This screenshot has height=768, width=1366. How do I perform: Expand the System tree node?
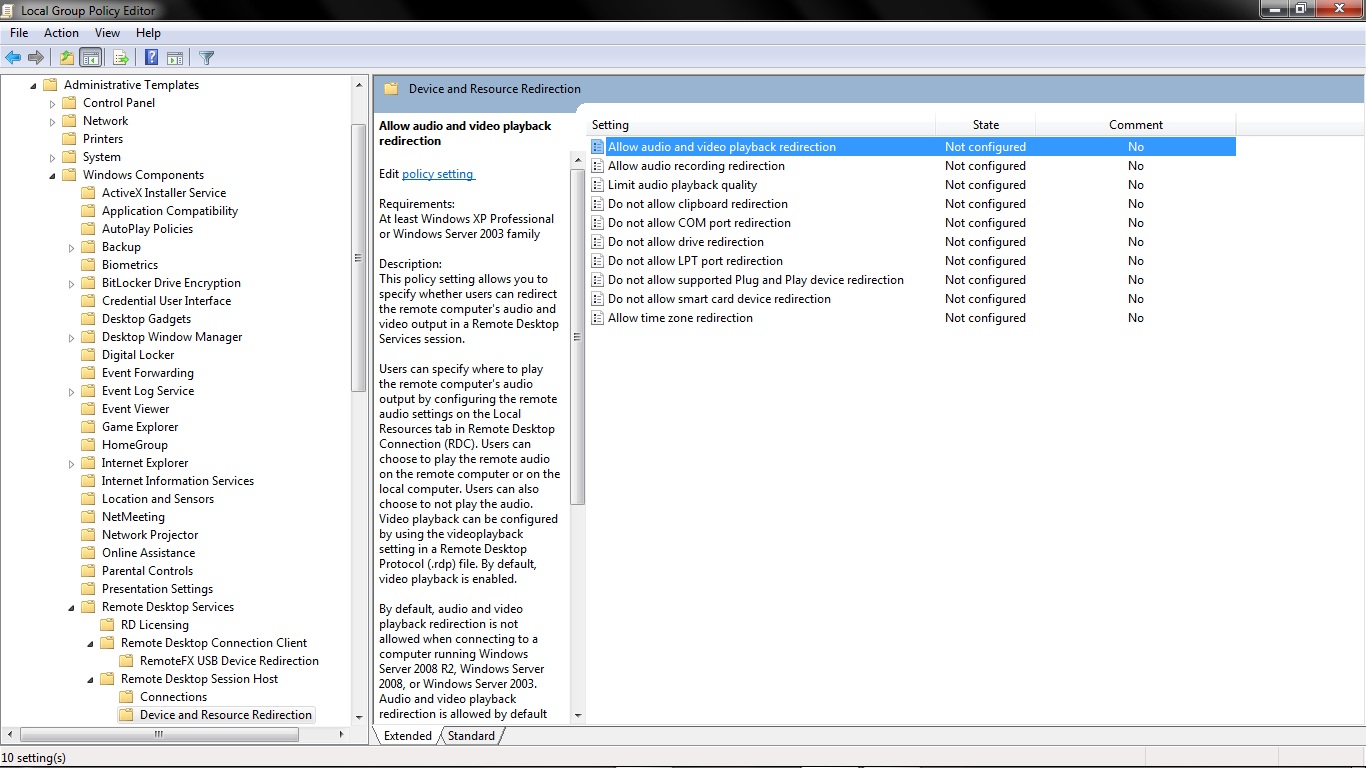pos(52,157)
